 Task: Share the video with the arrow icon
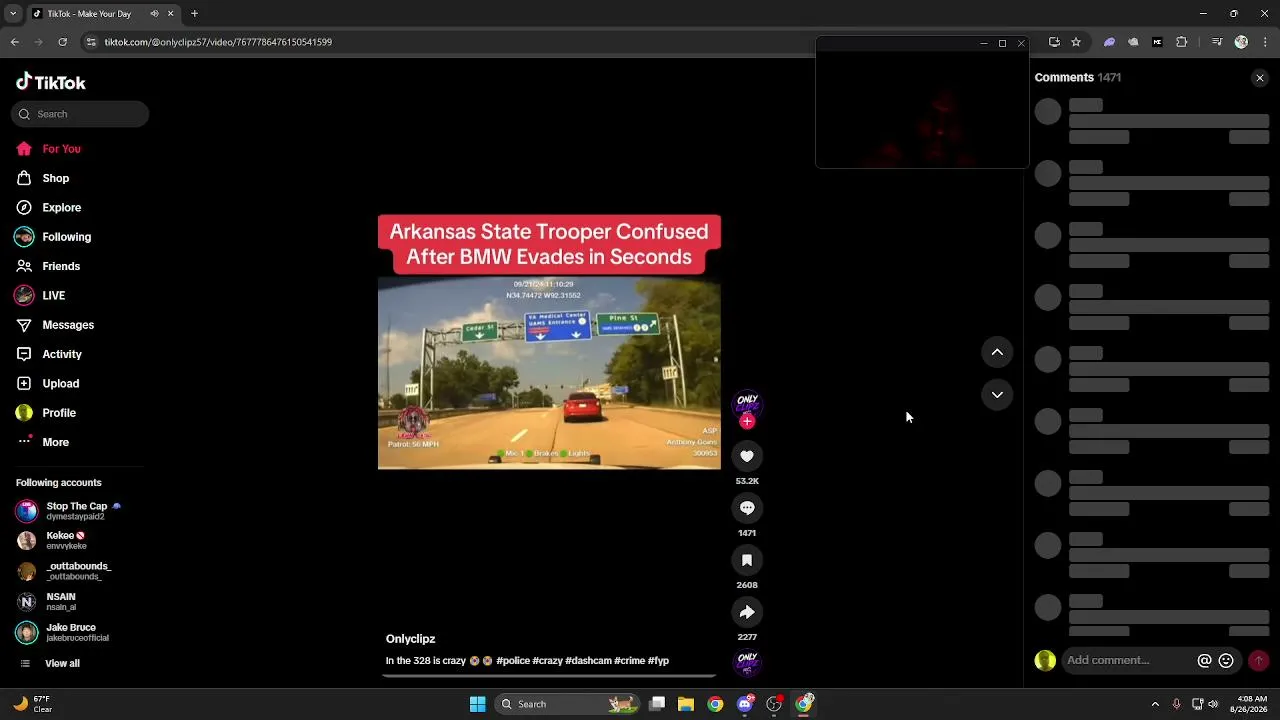click(x=747, y=612)
